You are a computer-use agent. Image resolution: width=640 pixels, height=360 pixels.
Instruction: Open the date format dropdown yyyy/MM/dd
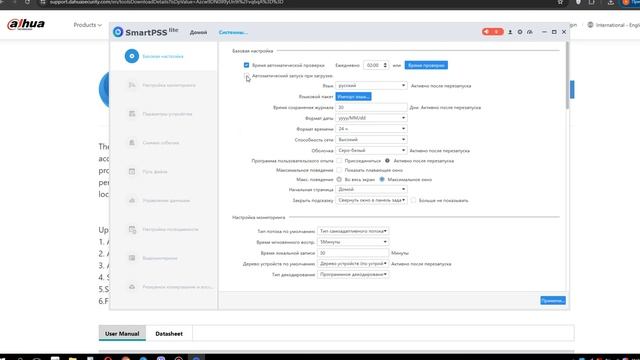(x=371, y=118)
